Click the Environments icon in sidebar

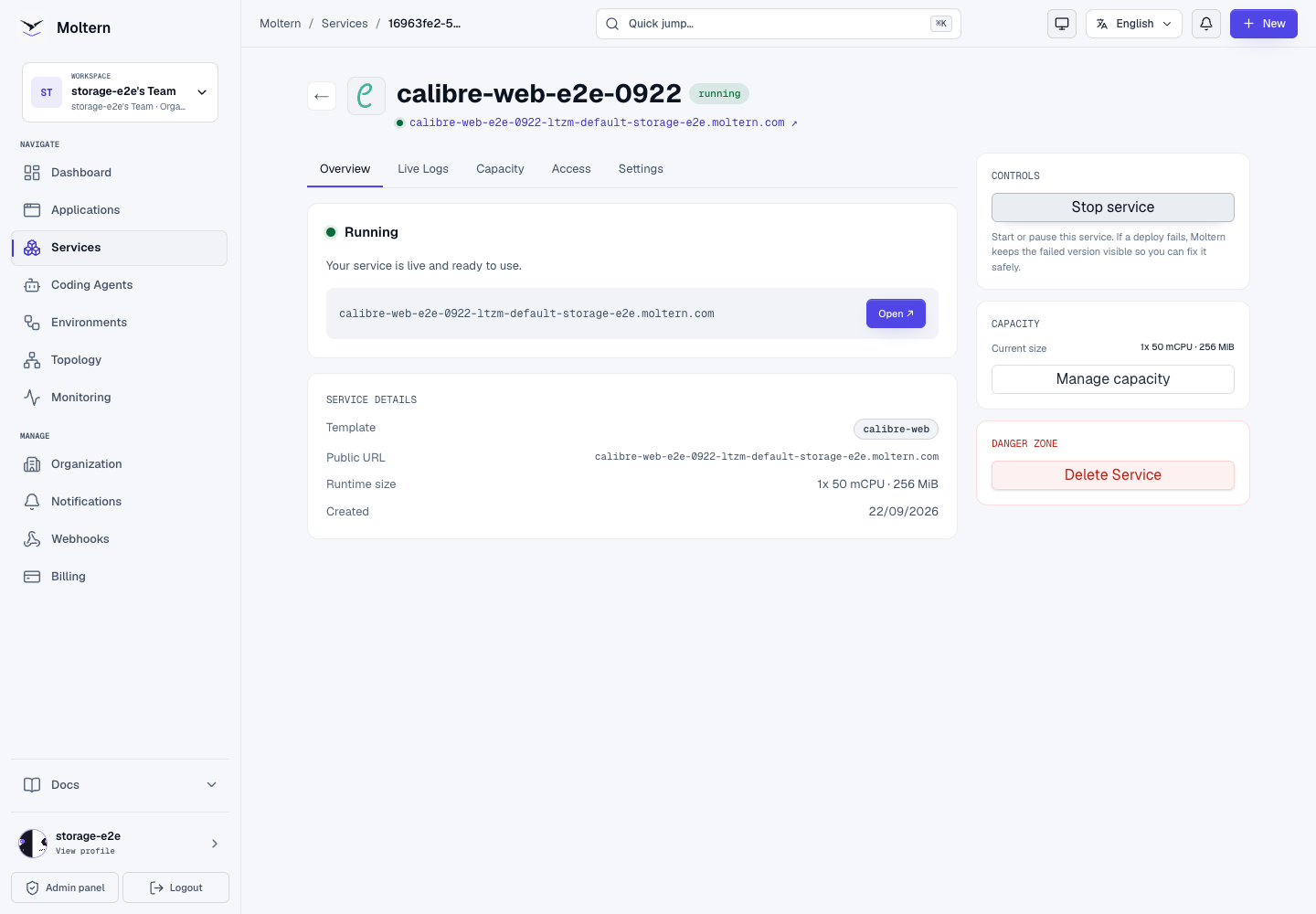click(x=32, y=323)
